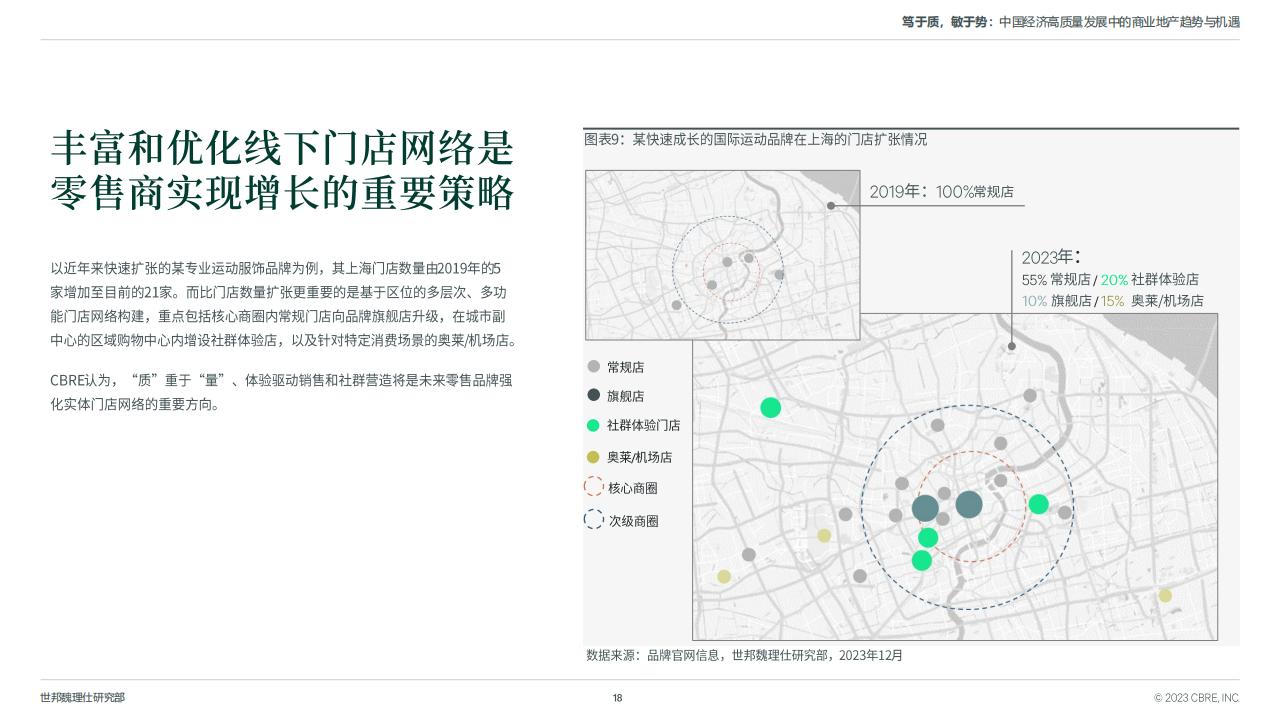
Task: Click the legend label 社群体验门店
Action: tap(643, 425)
